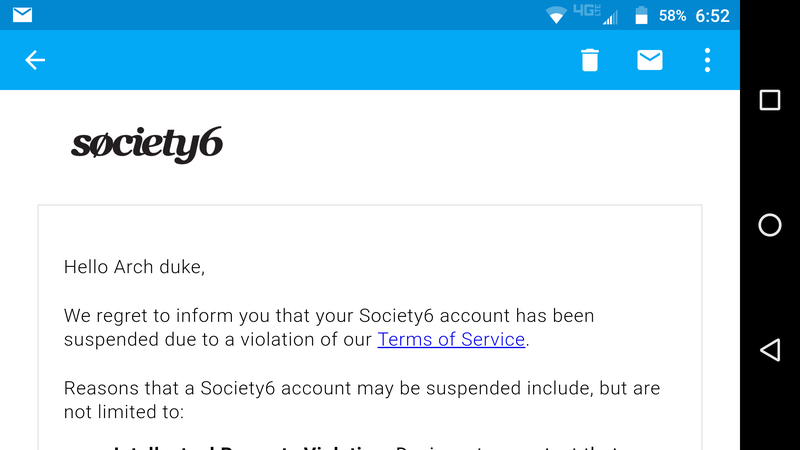Open the three-dot overflow menu
This screenshot has width=800, height=450.
pyautogui.click(x=707, y=60)
